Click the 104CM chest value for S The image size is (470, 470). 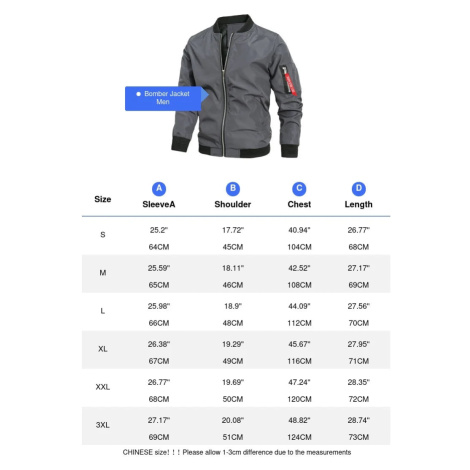pos(299,247)
